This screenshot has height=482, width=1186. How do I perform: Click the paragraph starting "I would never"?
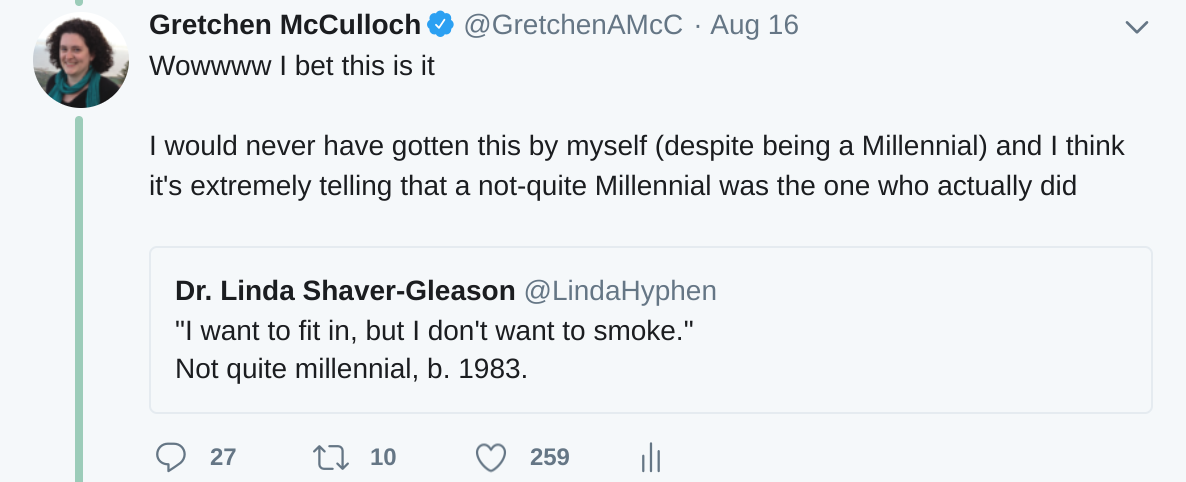click(637, 166)
